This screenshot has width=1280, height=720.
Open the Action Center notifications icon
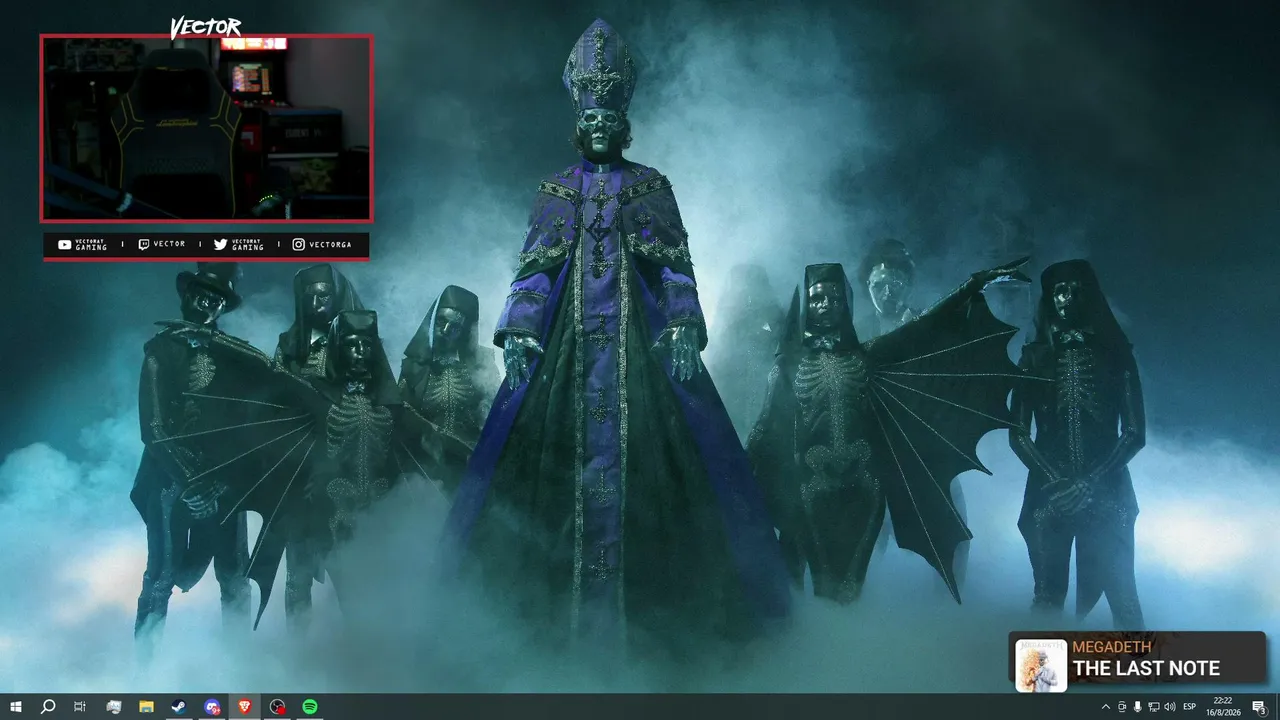pos(1259,707)
